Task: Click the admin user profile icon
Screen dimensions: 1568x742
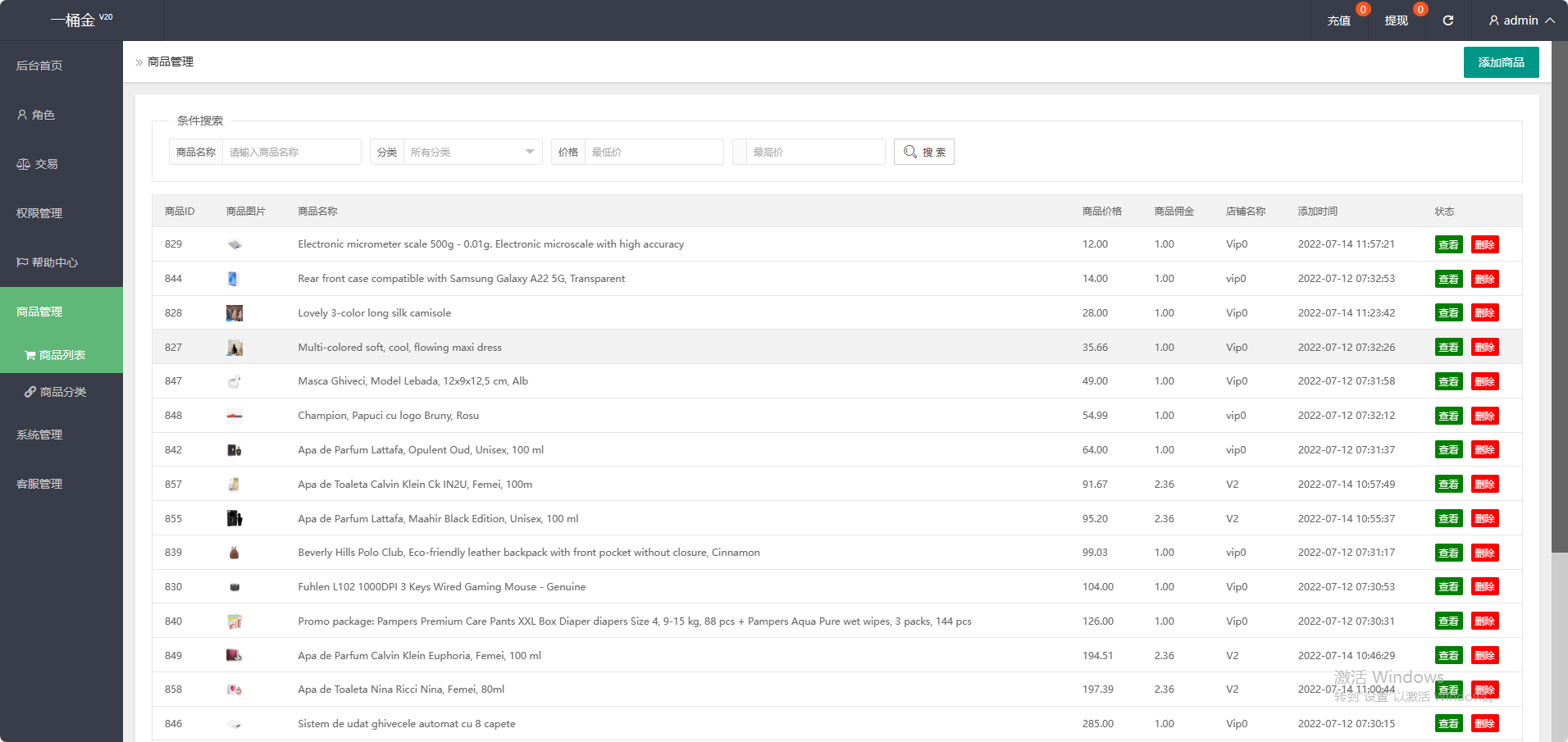Action: 1493,20
